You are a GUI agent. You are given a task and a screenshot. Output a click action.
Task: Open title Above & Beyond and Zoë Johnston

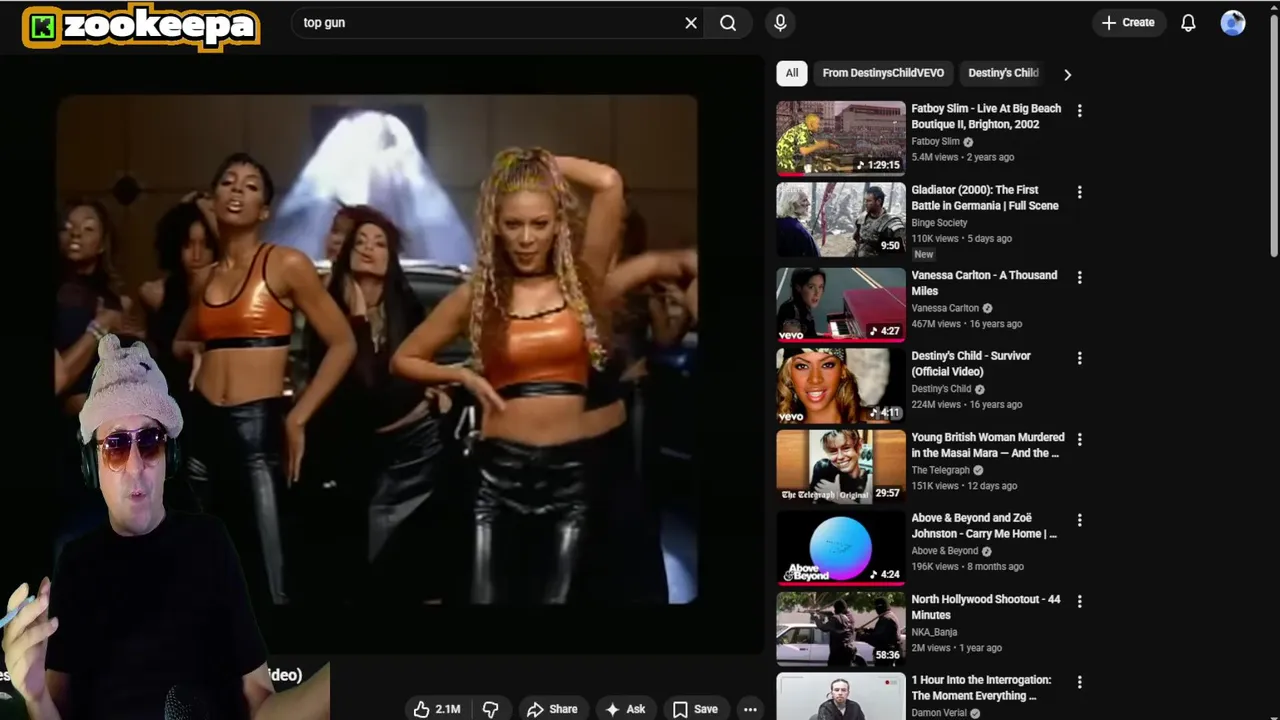tap(984, 526)
